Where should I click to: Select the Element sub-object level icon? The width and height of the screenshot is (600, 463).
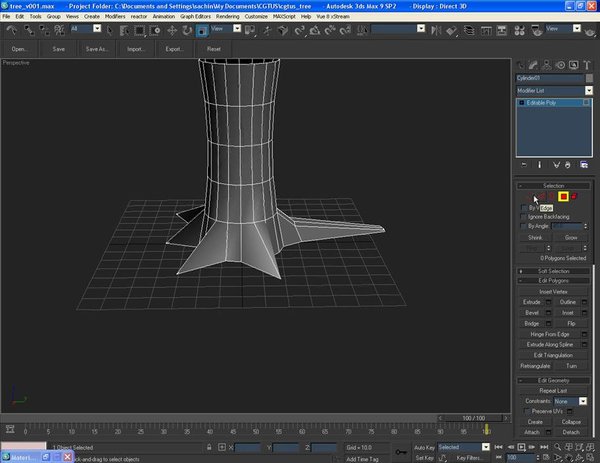pos(574,197)
